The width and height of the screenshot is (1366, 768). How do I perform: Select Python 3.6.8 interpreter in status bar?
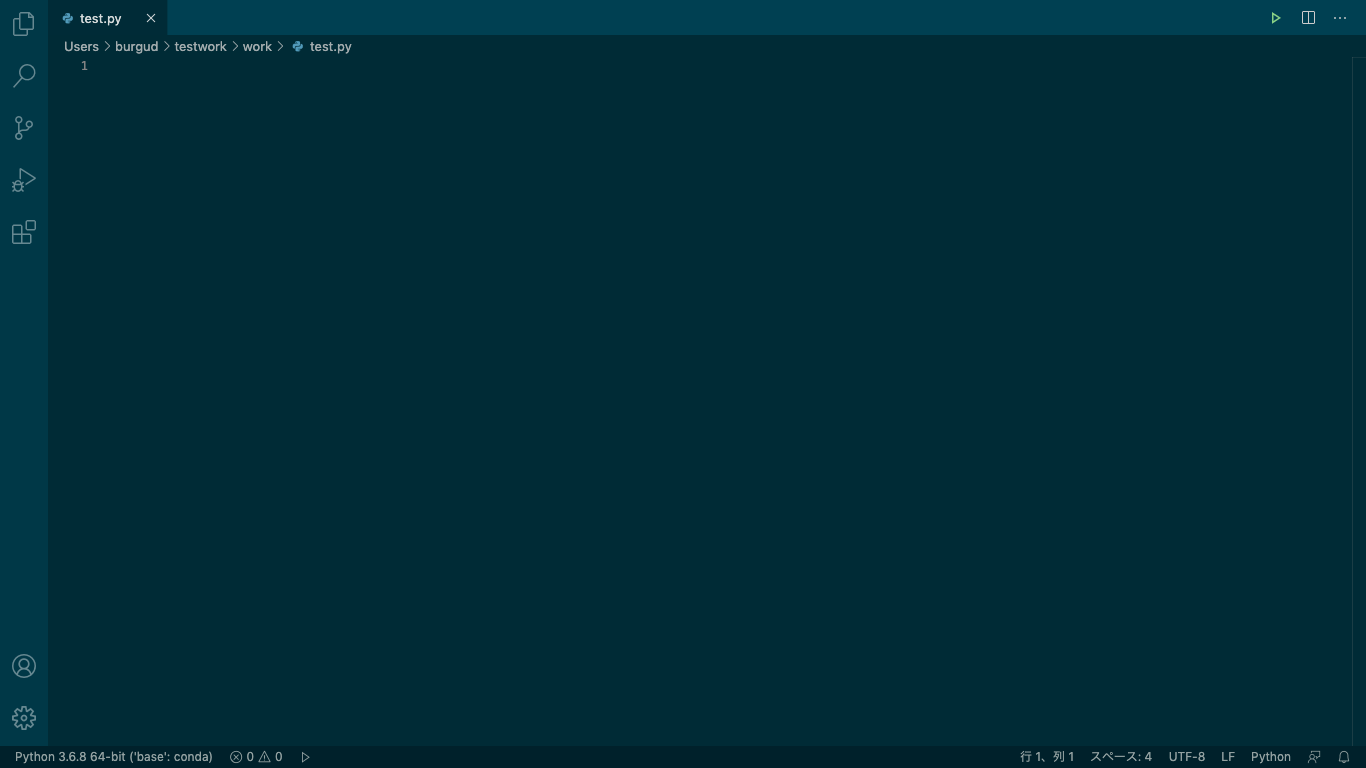[x=114, y=757]
